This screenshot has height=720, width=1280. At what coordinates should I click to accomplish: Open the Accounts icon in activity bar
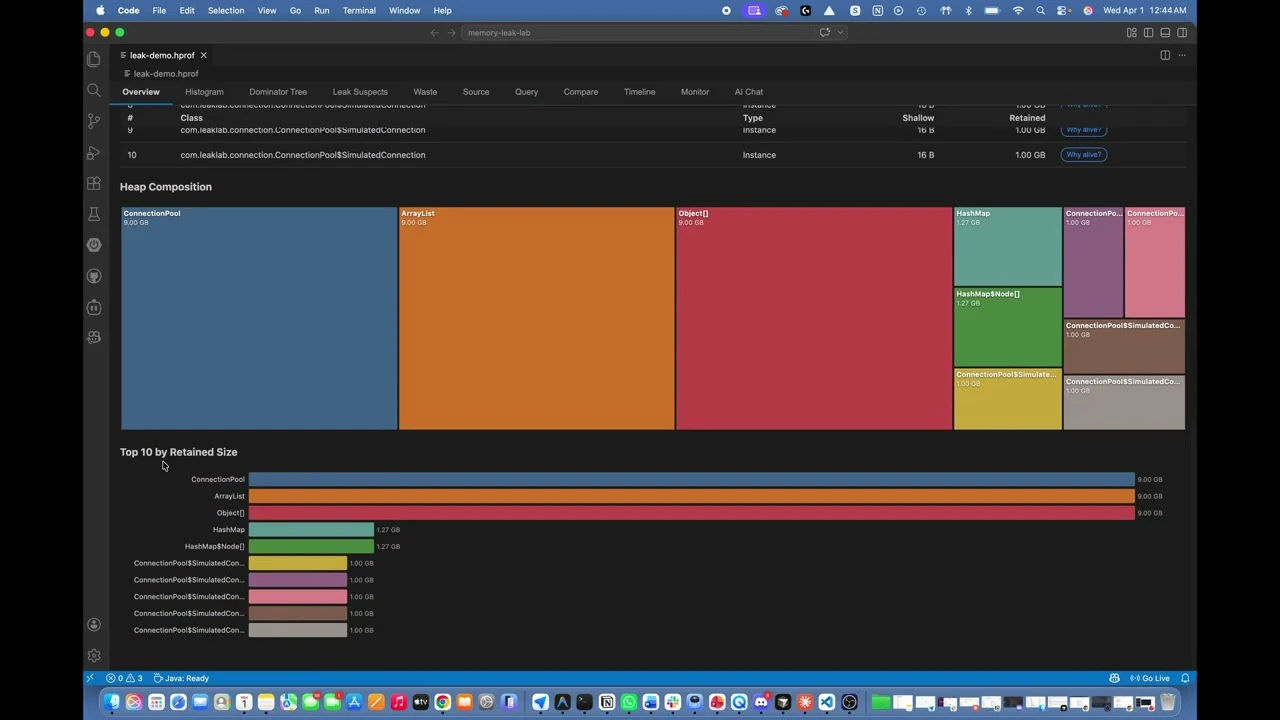[94, 625]
